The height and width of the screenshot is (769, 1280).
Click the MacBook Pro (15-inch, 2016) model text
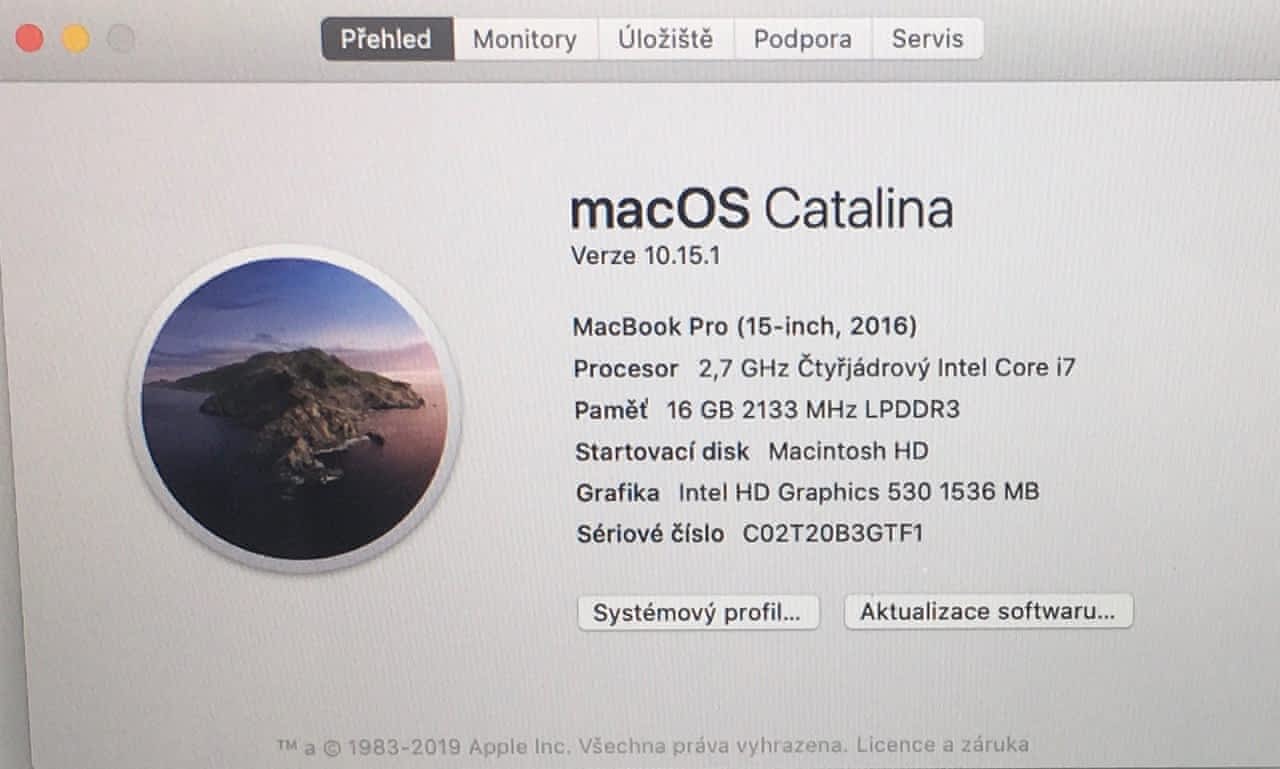point(744,326)
